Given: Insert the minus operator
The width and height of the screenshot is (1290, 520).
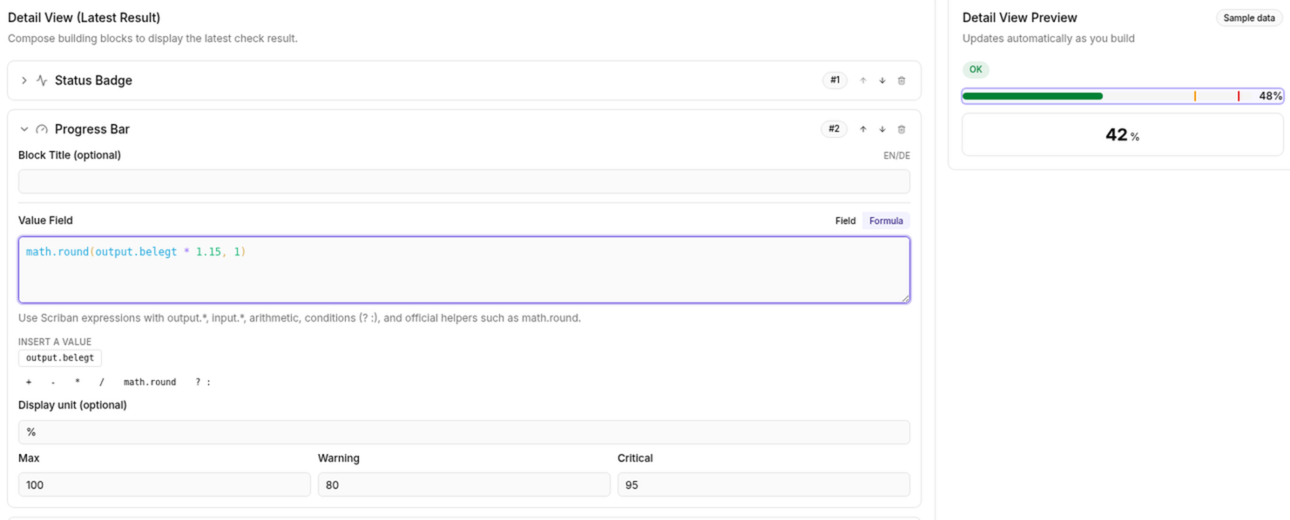Looking at the screenshot, I should pyautogui.click(x=53, y=382).
